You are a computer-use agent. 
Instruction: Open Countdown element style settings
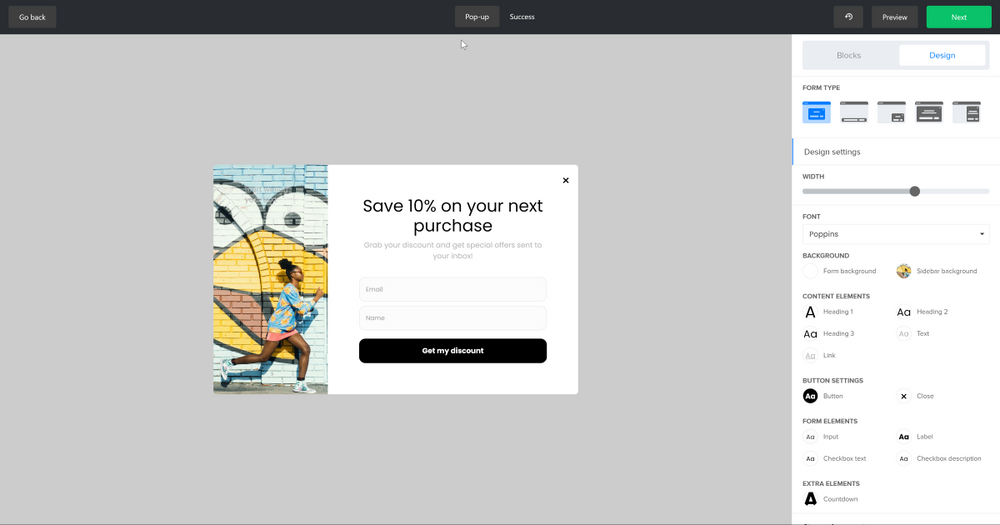tap(811, 499)
